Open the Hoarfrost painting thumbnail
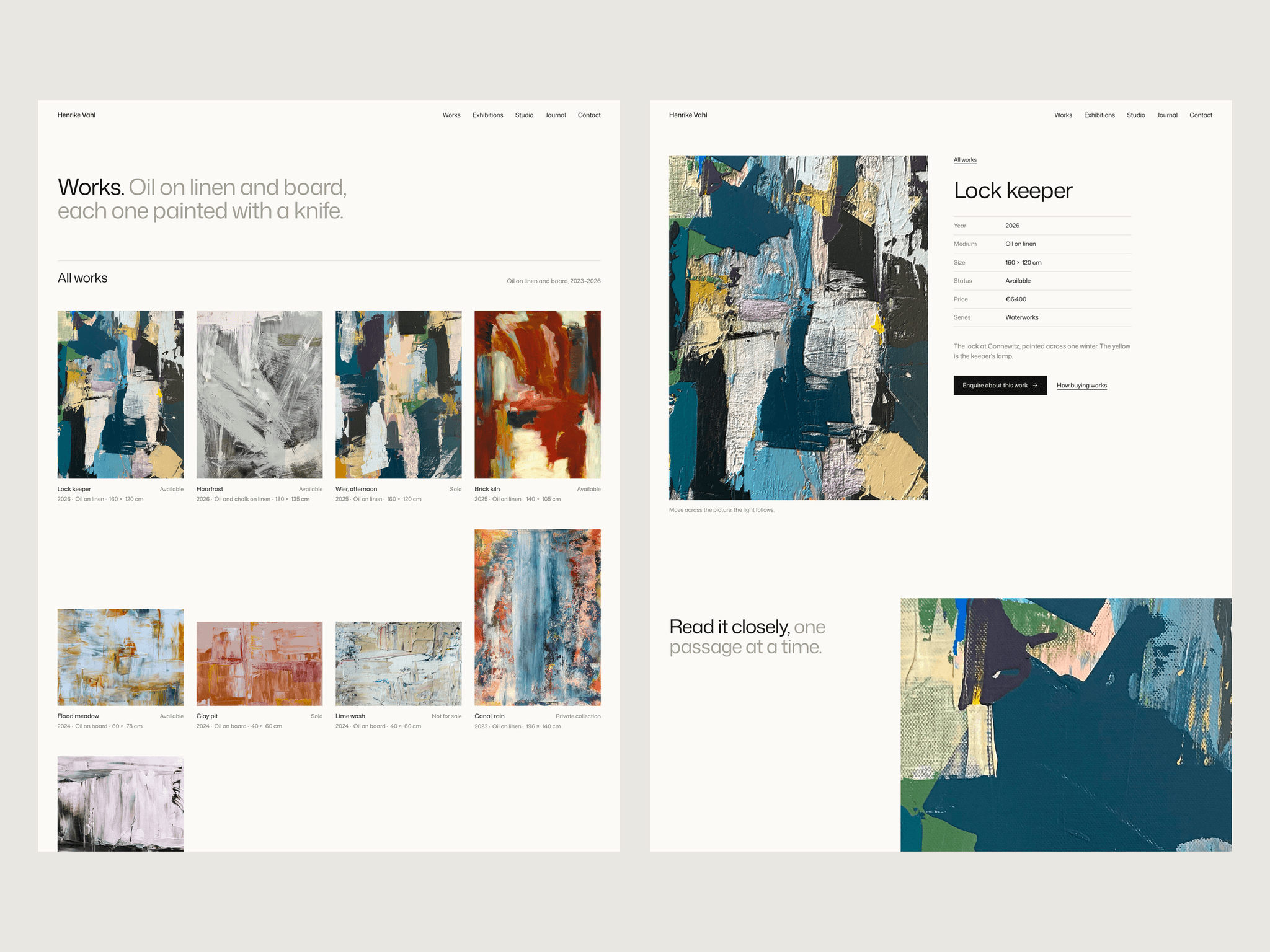The height and width of the screenshot is (952, 1270). (x=259, y=394)
